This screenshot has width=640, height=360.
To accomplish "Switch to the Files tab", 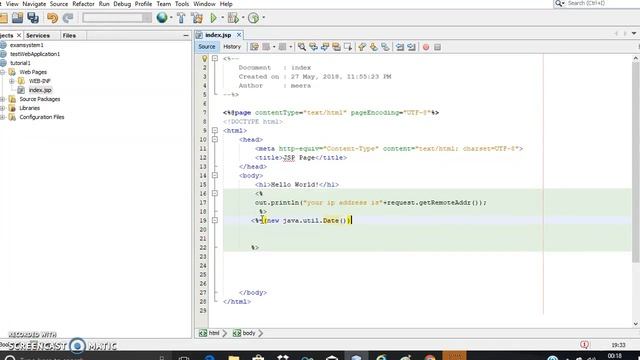I will click(69, 36).
